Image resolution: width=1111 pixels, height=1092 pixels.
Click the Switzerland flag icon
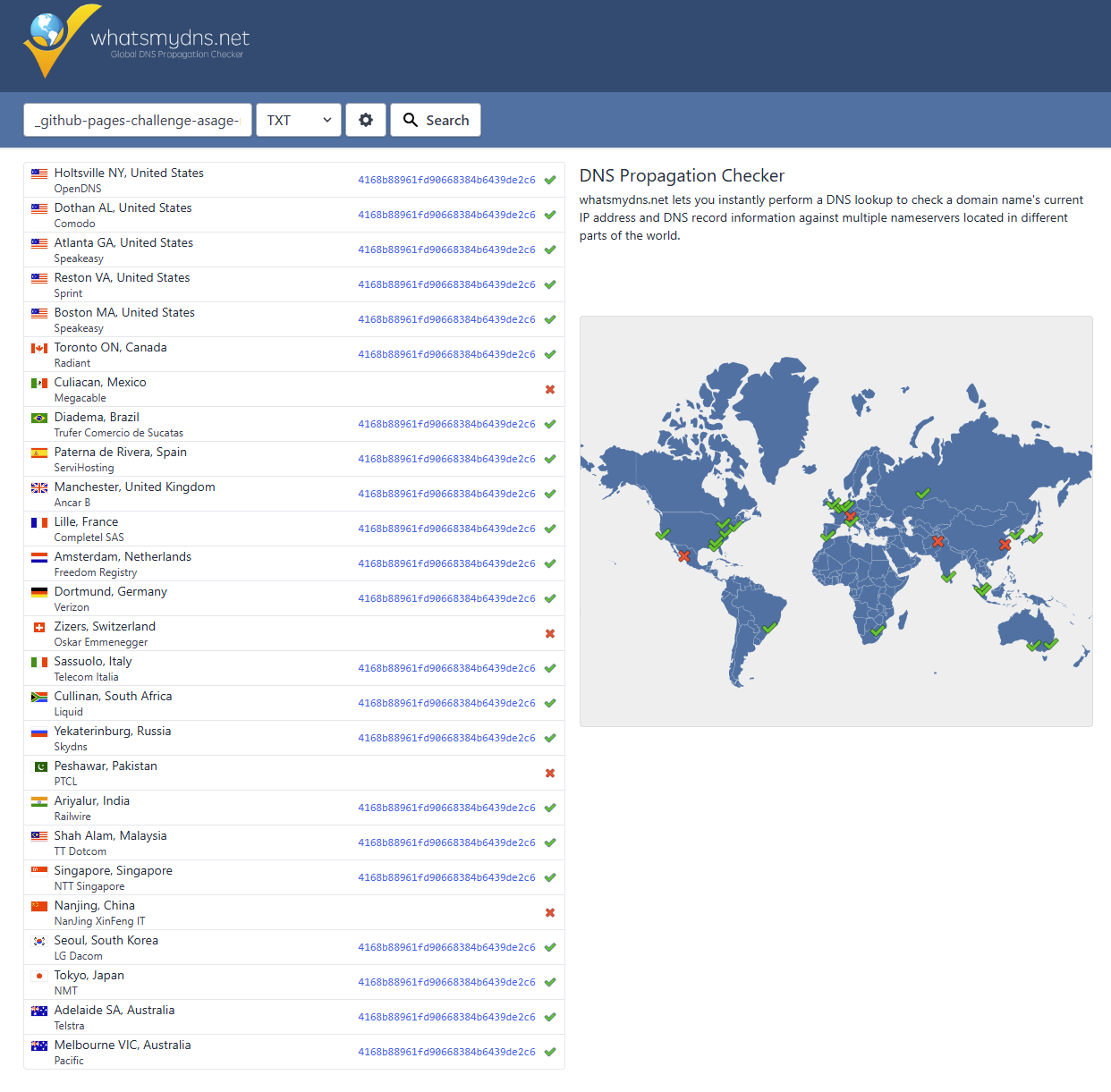[39, 627]
